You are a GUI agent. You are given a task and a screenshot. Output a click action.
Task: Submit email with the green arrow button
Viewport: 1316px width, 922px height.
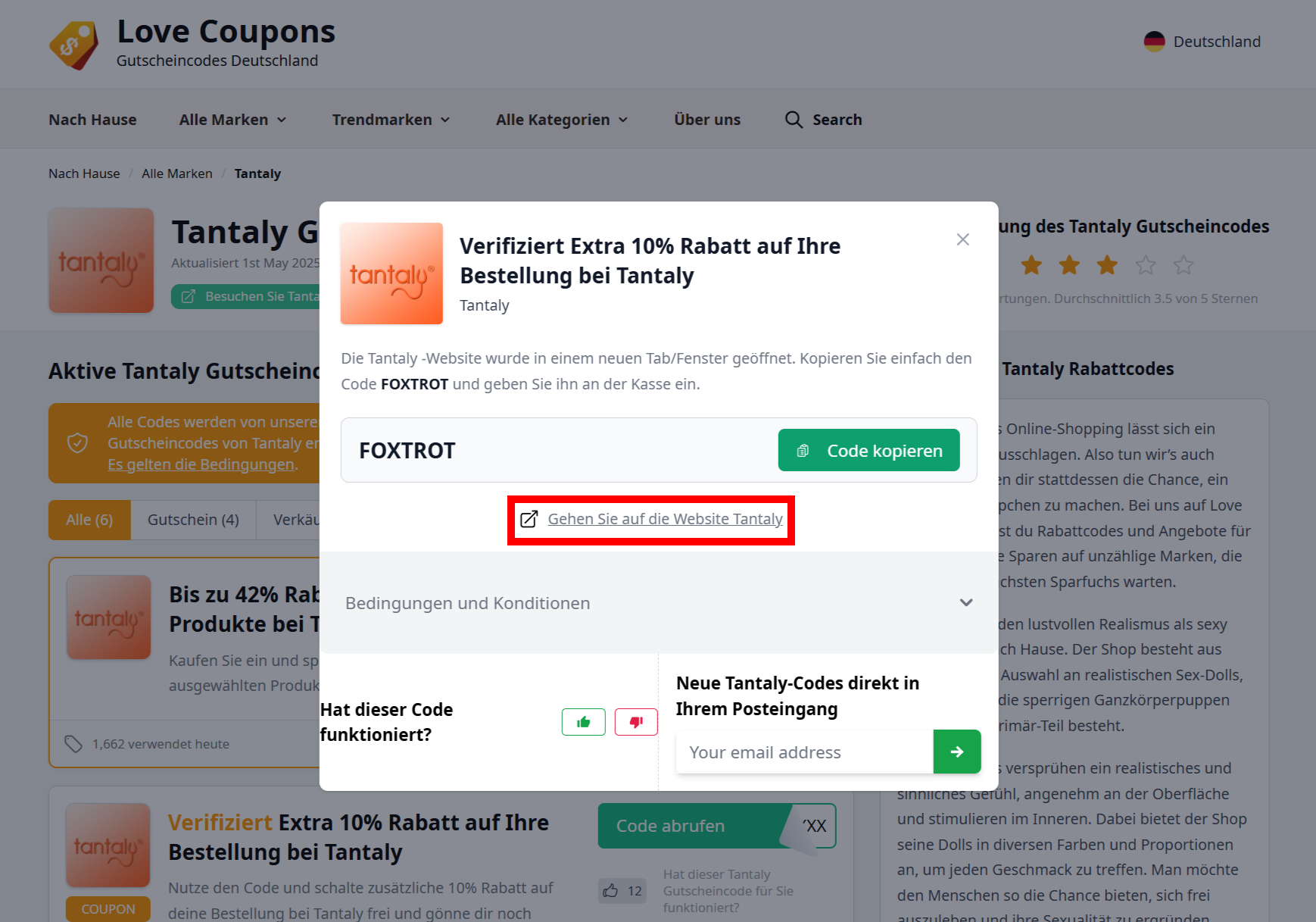point(957,752)
